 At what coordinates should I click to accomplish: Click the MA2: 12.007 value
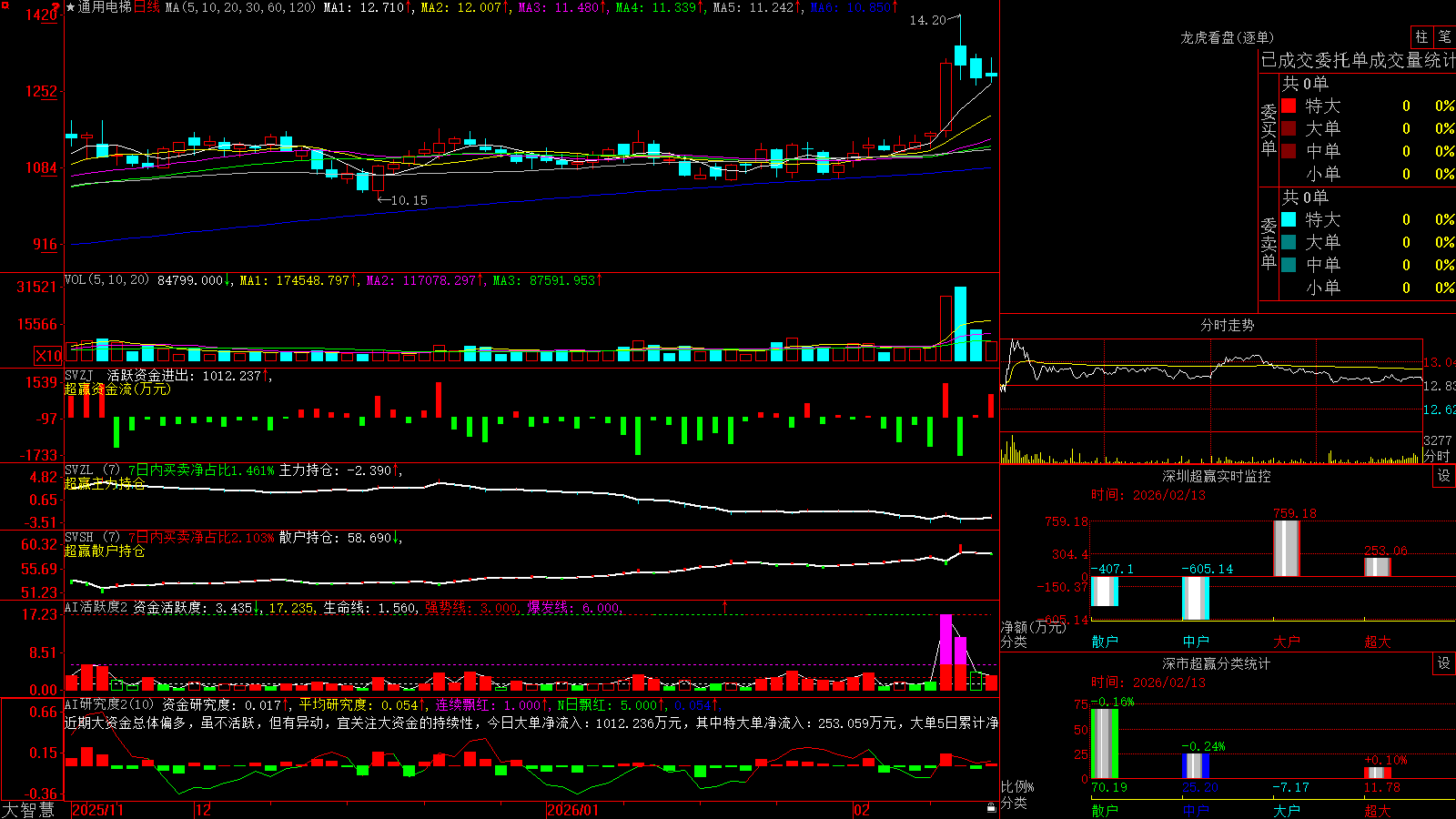[x=460, y=7]
